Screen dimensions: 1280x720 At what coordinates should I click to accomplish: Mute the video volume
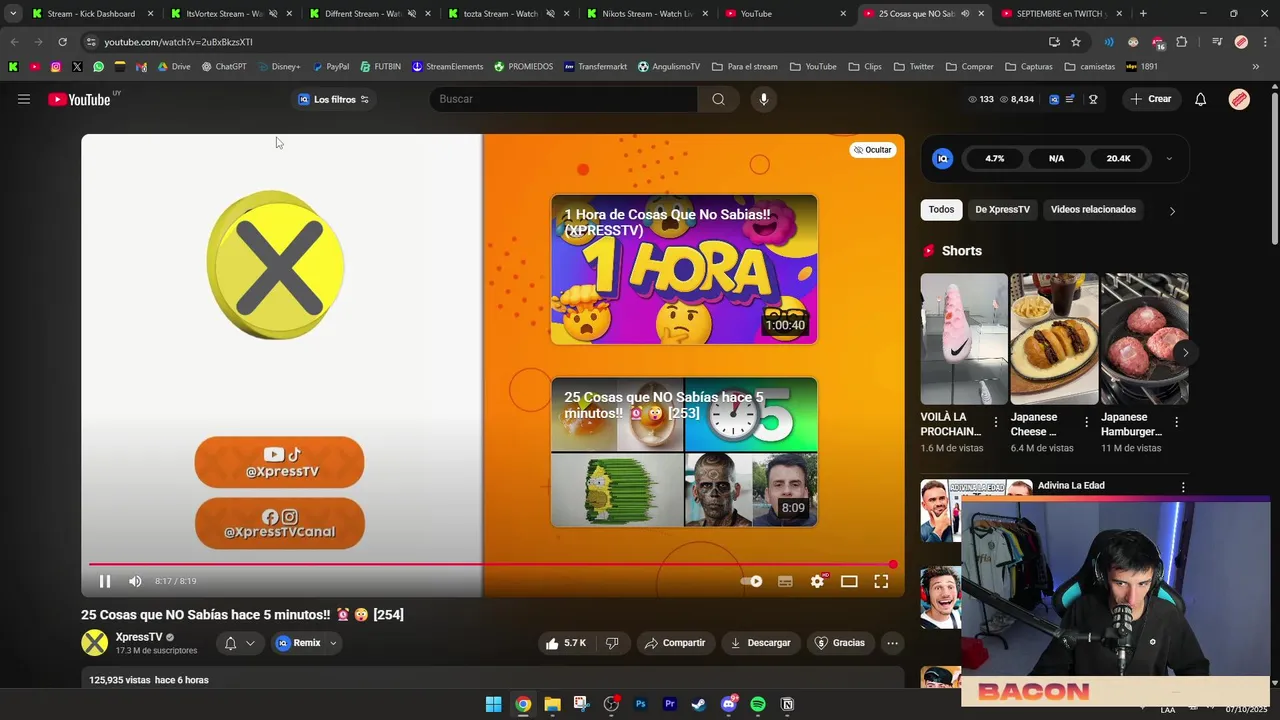(135, 581)
